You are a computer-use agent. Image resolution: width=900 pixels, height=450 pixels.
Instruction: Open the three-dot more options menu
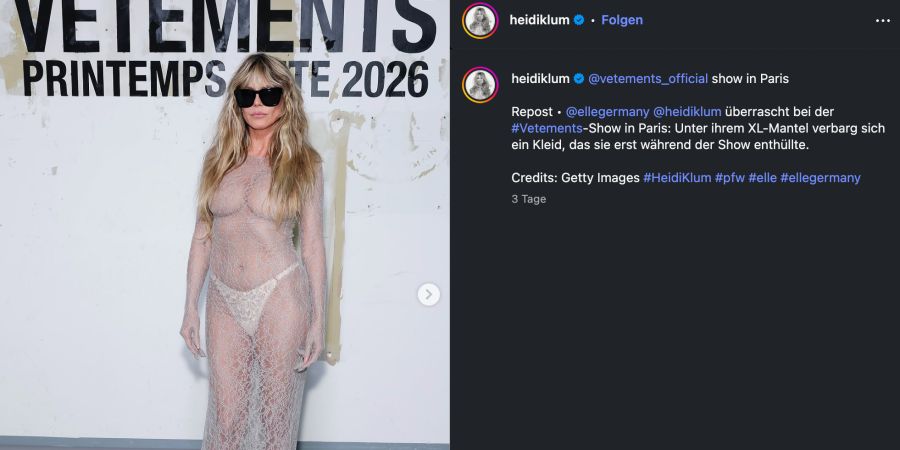pyautogui.click(x=882, y=21)
